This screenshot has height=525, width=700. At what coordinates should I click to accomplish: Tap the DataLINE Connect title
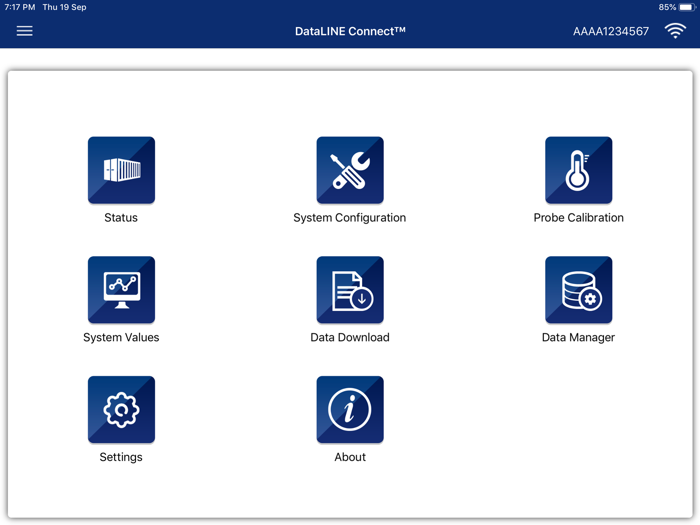[x=350, y=31]
